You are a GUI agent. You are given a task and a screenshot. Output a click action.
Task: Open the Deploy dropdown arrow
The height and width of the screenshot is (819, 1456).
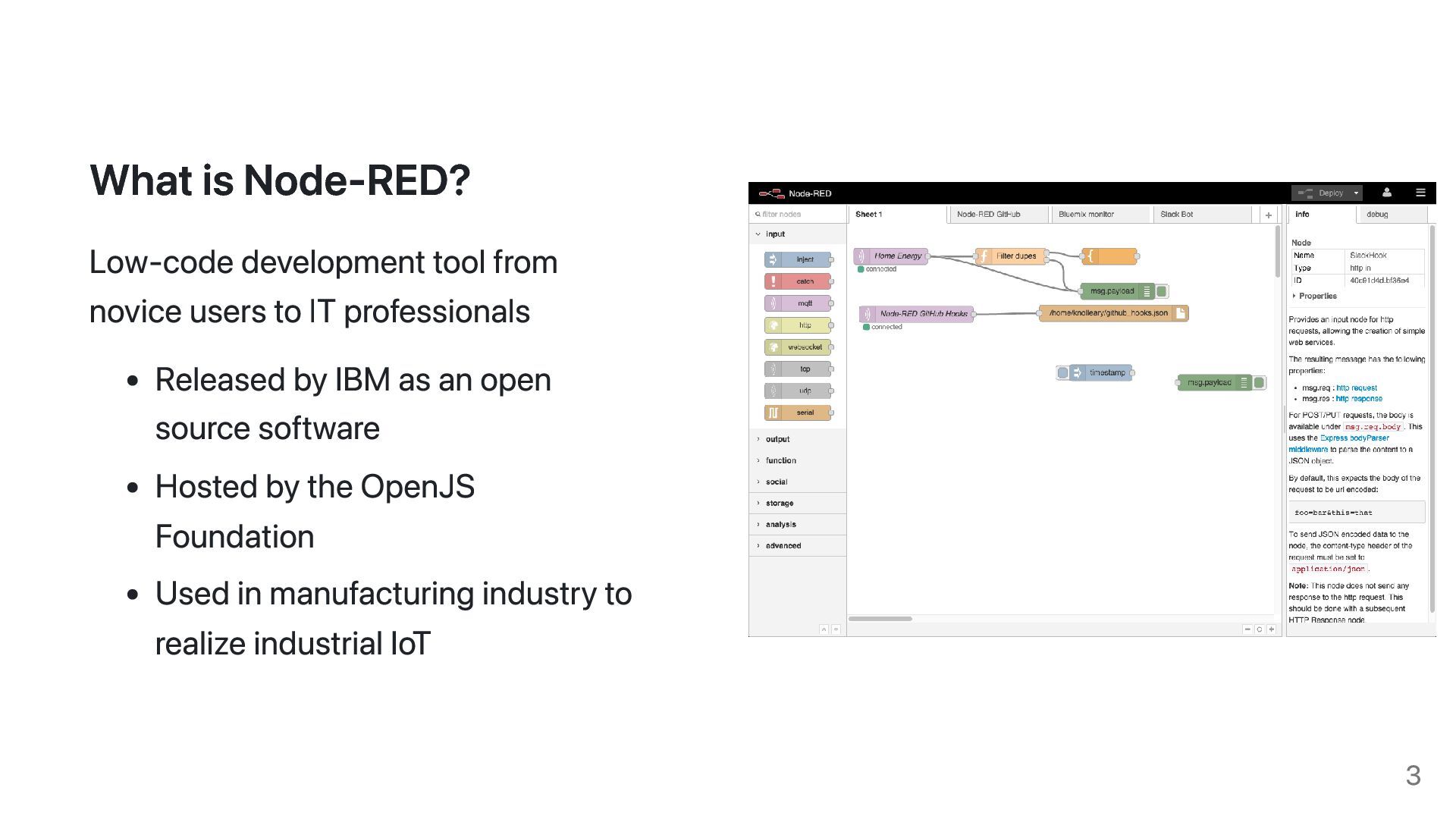click(x=1357, y=193)
